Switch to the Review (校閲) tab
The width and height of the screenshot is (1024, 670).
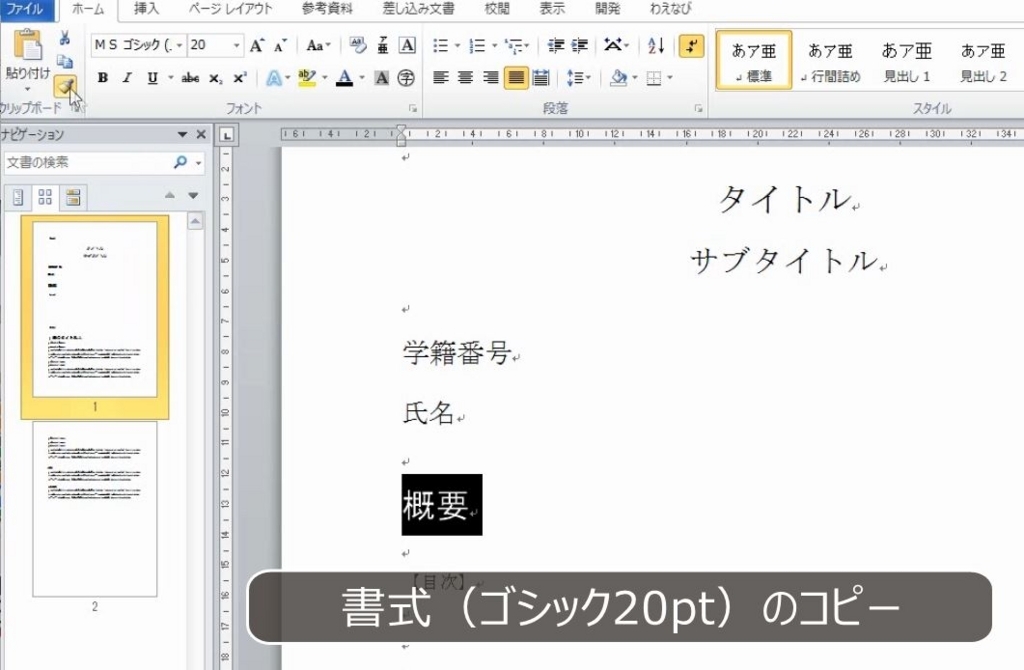[x=497, y=8]
